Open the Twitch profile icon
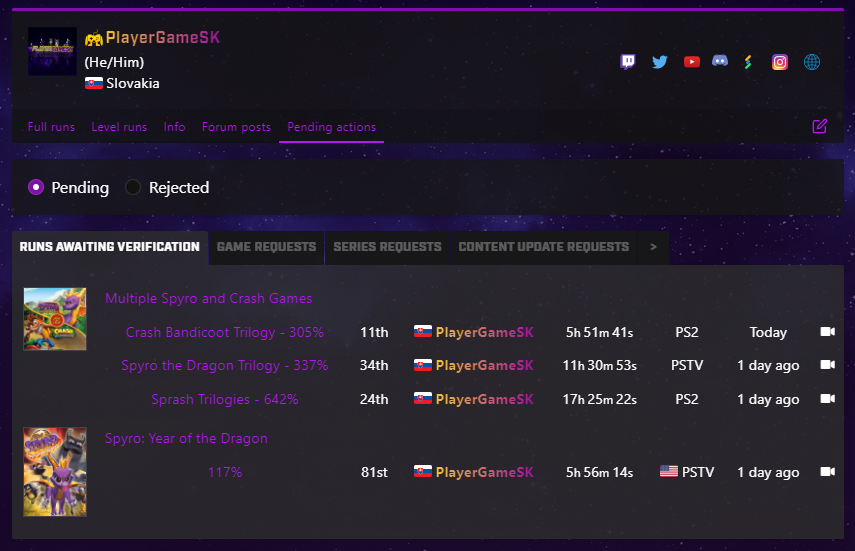Image resolution: width=855 pixels, height=551 pixels. click(628, 62)
